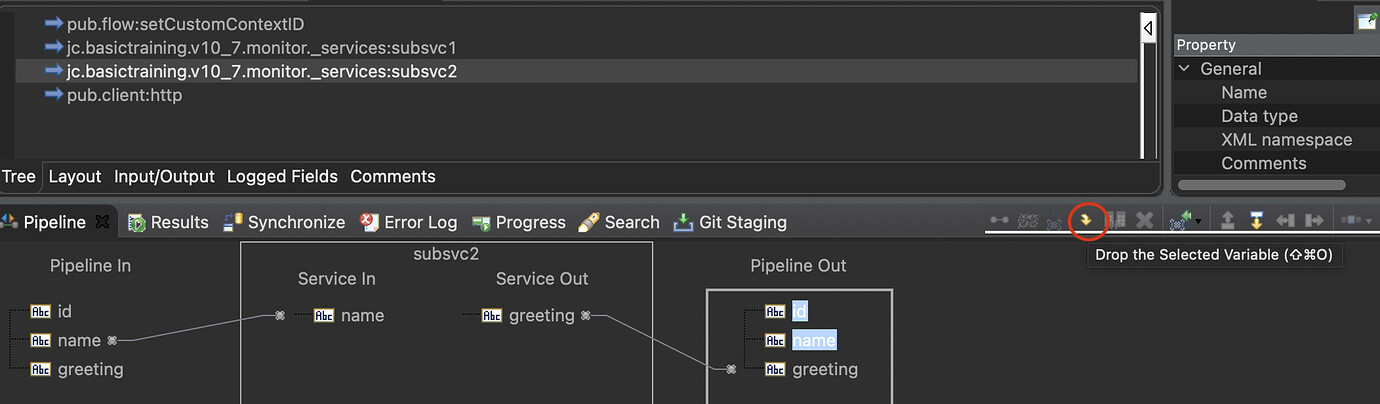This screenshot has width=1380, height=404.
Task: Collapse the General property group
Action: pyautogui.click(x=1185, y=69)
